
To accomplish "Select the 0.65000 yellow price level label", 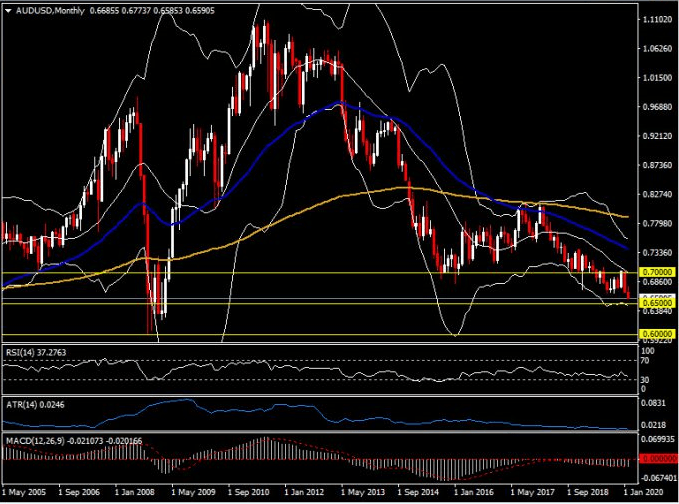I will [x=657, y=303].
